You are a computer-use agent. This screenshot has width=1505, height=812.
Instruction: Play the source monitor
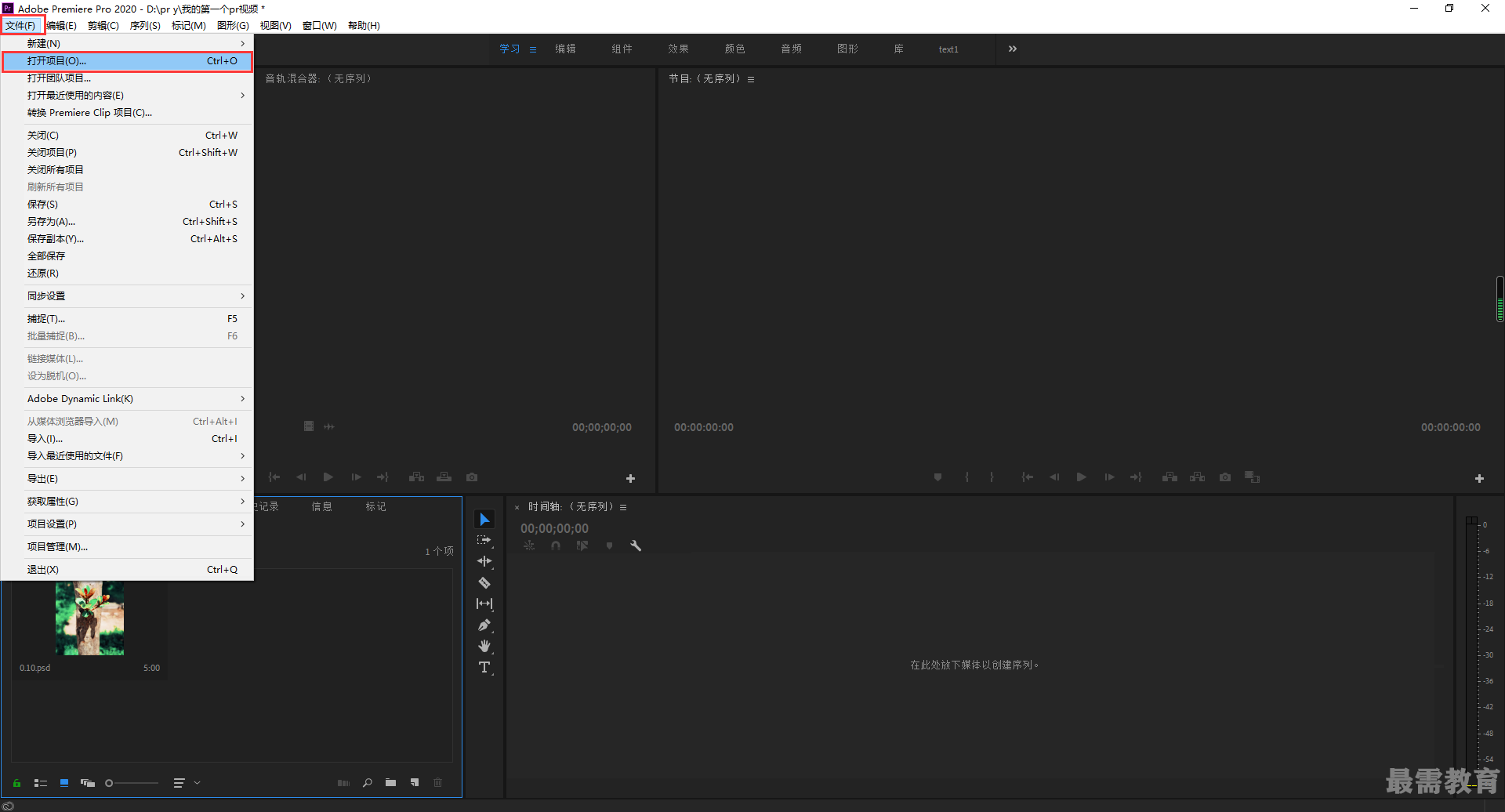pos(328,477)
